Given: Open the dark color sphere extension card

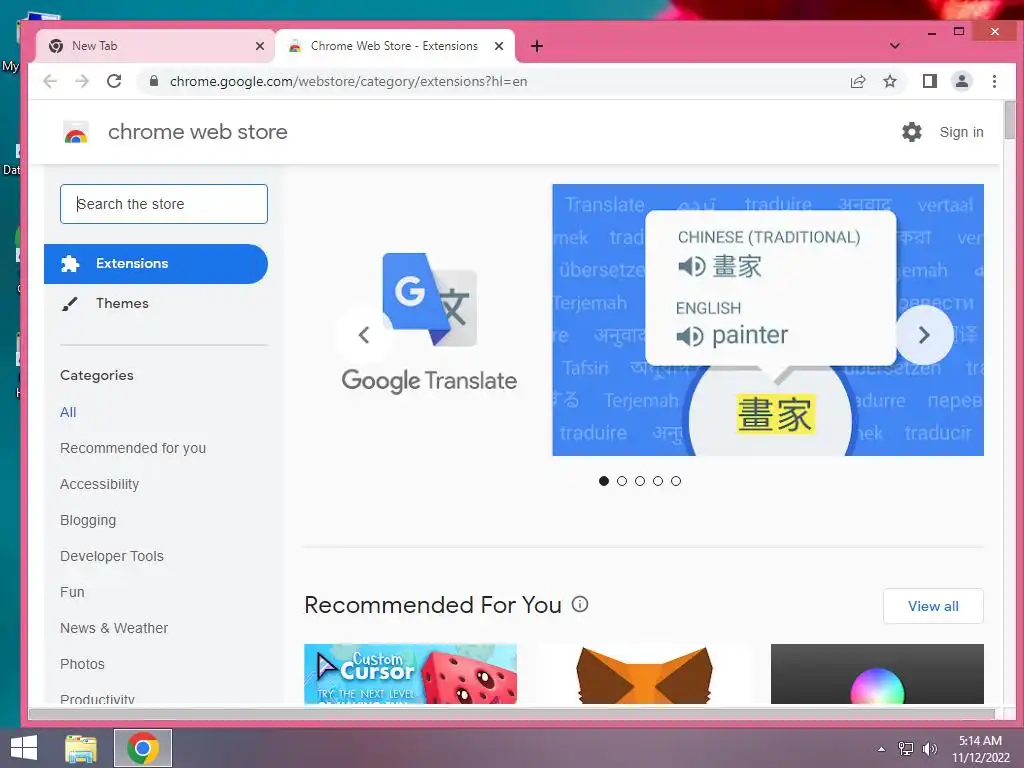Looking at the screenshot, I should 877,674.
